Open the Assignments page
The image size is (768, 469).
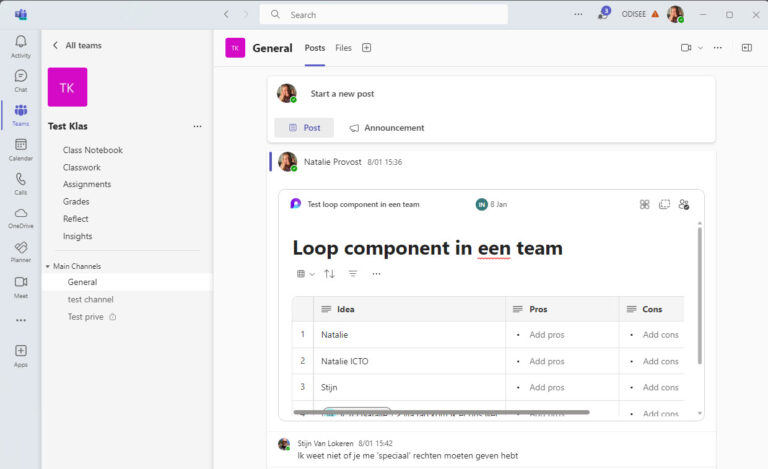(87, 184)
